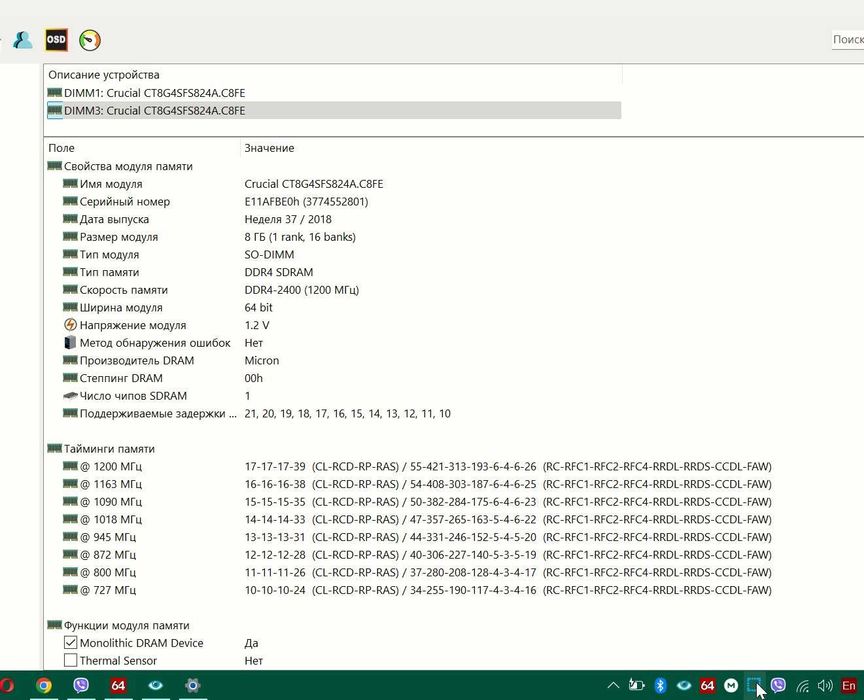The width and height of the screenshot is (864, 700).
Task: Open the eye app on the taskbar
Action: coord(155,685)
